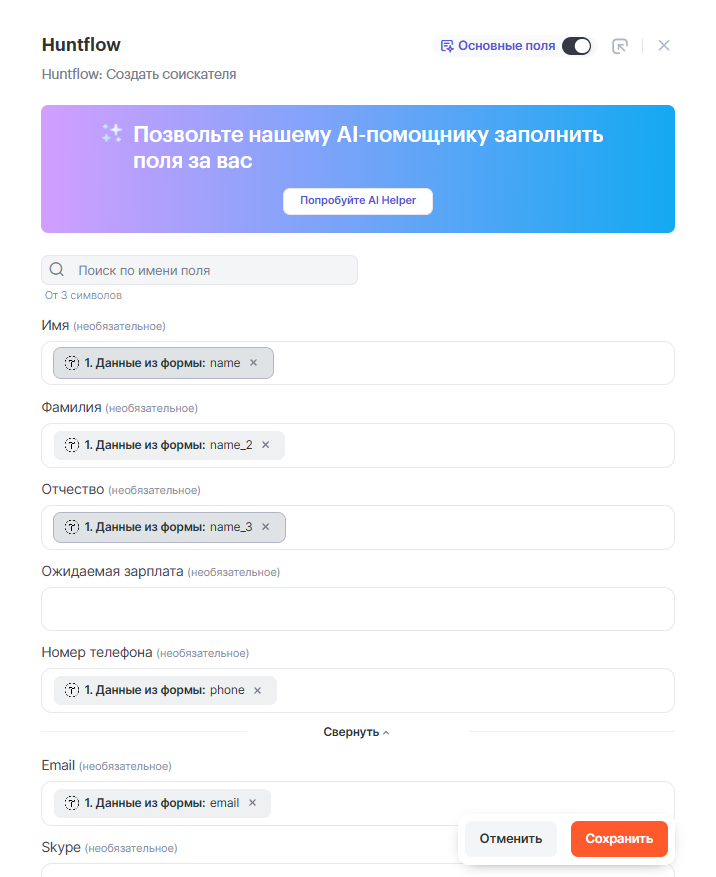716x877 pixels.
Task: Focus the Поиск по имени поля field
Action: [x=210, y=270]
